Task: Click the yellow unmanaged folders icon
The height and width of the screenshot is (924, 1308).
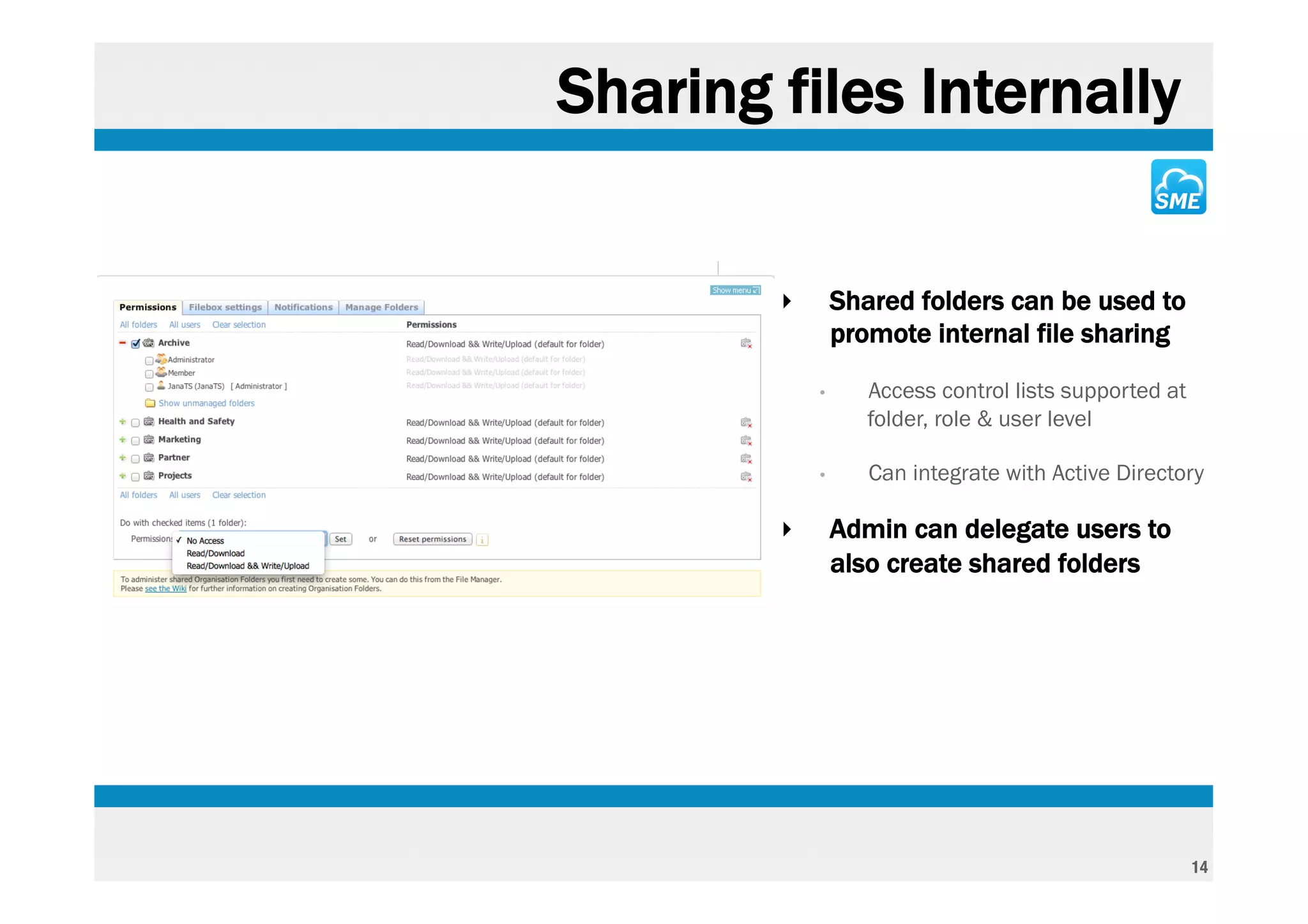Action: [150, 403]
